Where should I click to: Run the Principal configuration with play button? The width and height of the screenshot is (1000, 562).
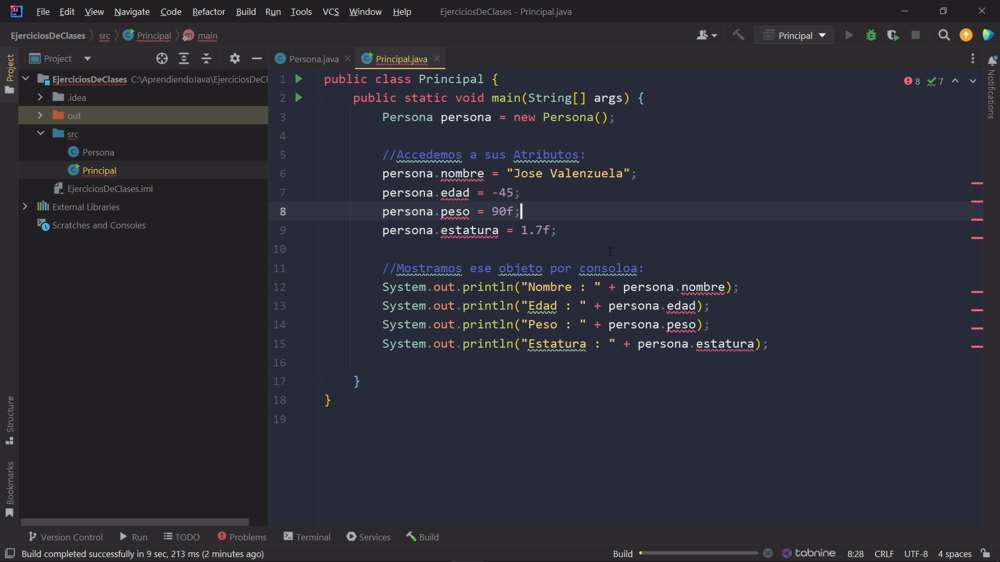849,35
